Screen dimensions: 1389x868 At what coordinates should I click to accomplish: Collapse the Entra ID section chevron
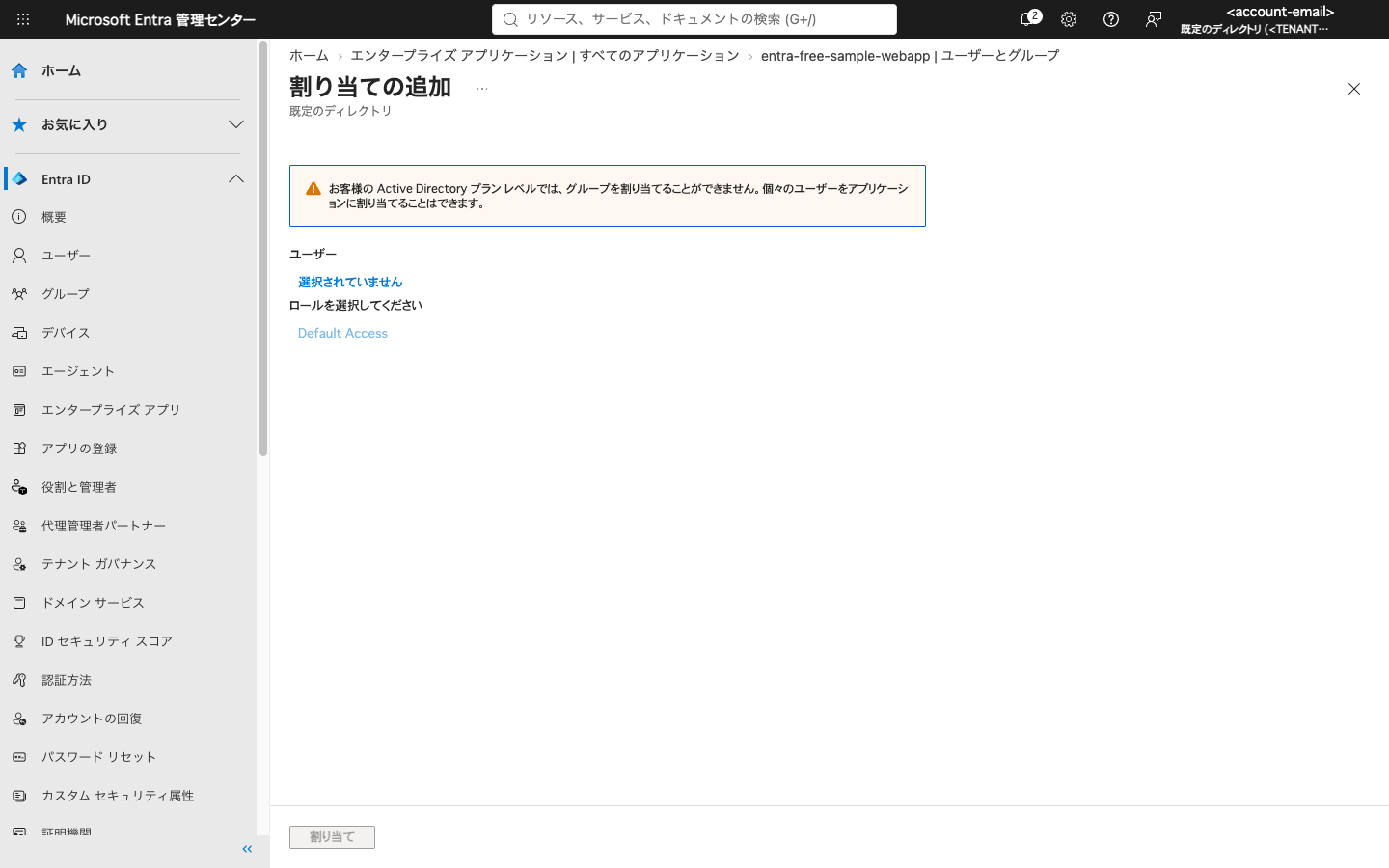point(236,179)
